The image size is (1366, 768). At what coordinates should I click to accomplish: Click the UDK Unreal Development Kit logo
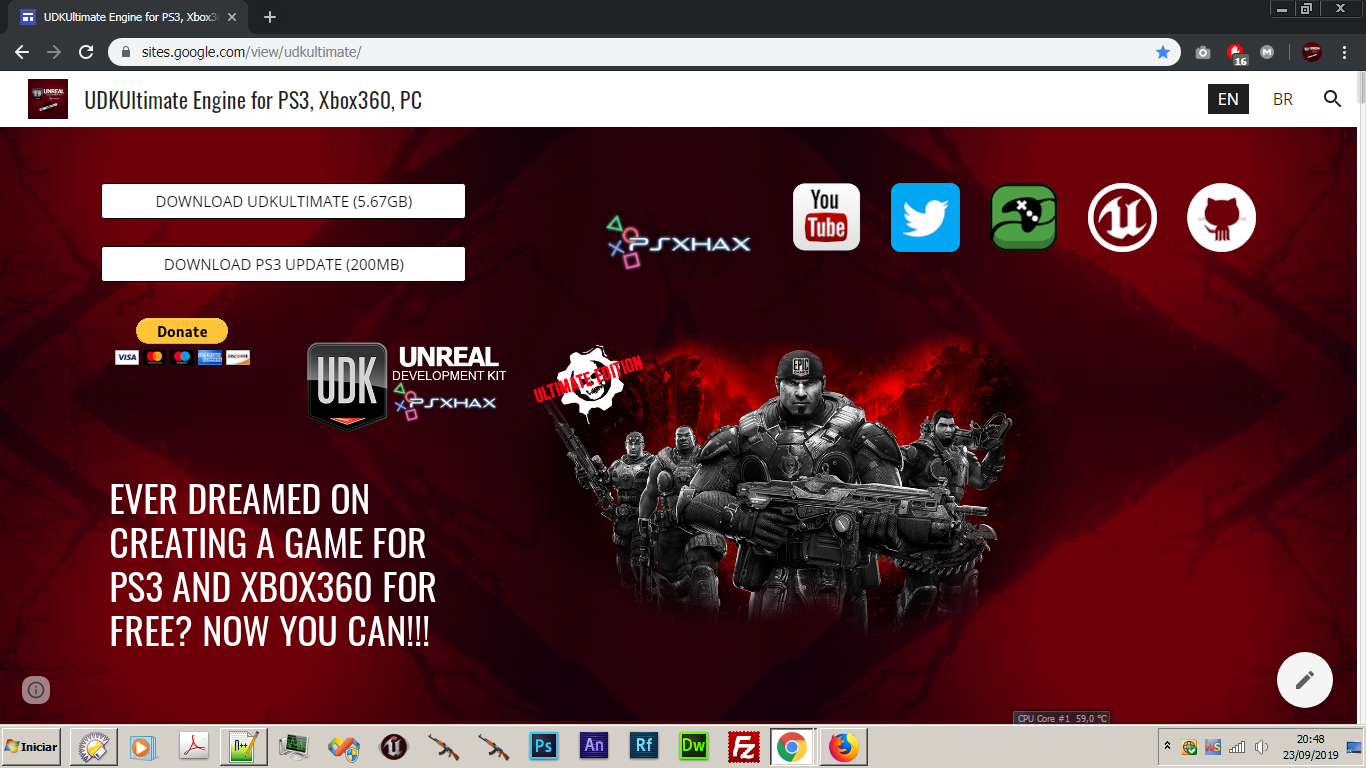coord(407,385)
